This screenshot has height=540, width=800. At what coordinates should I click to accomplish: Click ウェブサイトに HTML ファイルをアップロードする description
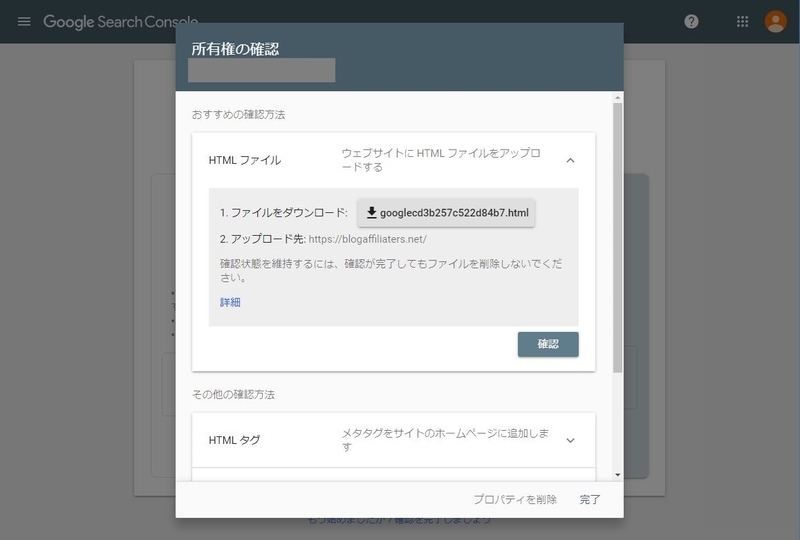[441, 160]
